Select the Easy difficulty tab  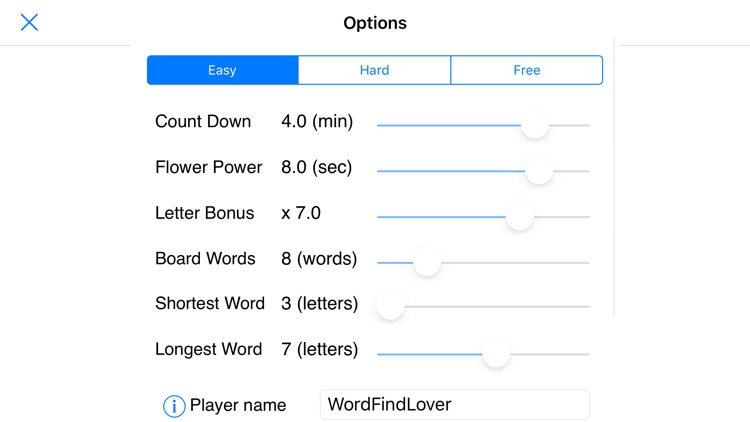(222, 70)
